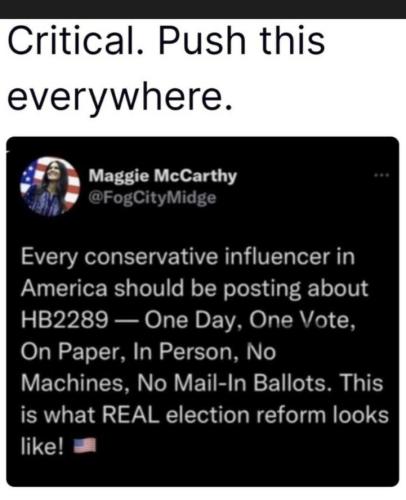Click the word "everywhere." in the post
Screen dimensions: 406x500
click(119, 97)
